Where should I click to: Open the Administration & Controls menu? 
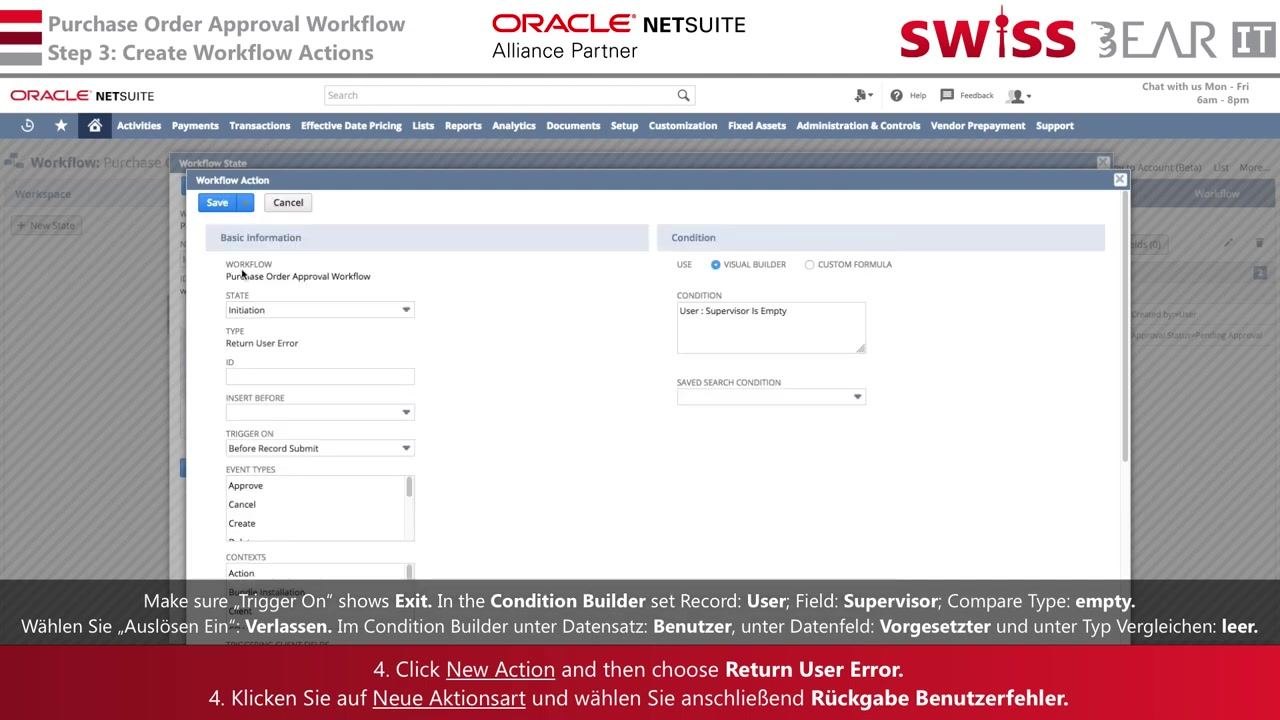tap(858, 126)
